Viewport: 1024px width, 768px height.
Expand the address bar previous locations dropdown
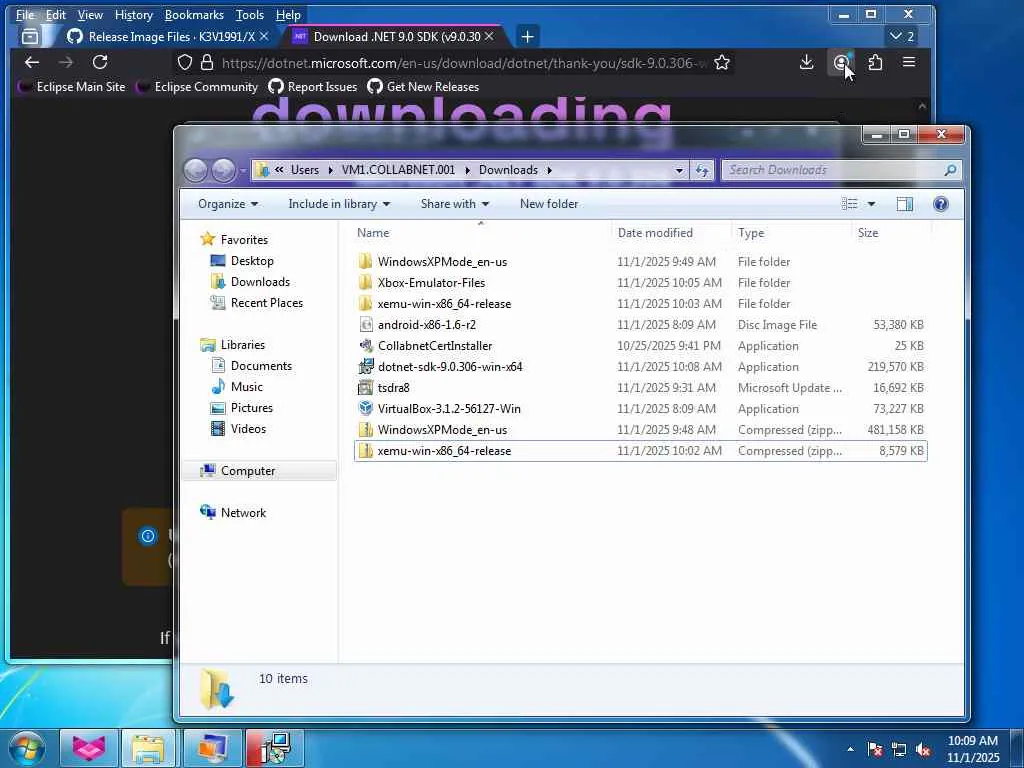(679, 170)
